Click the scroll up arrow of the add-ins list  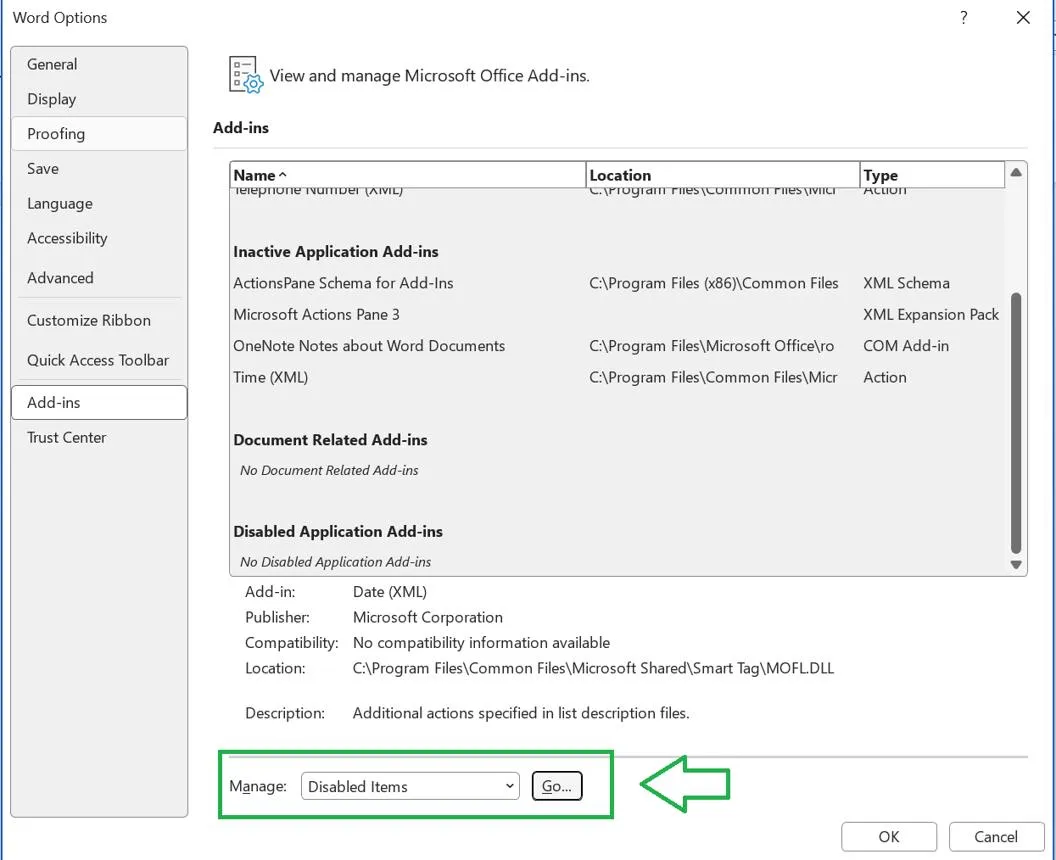(1016, 173)
